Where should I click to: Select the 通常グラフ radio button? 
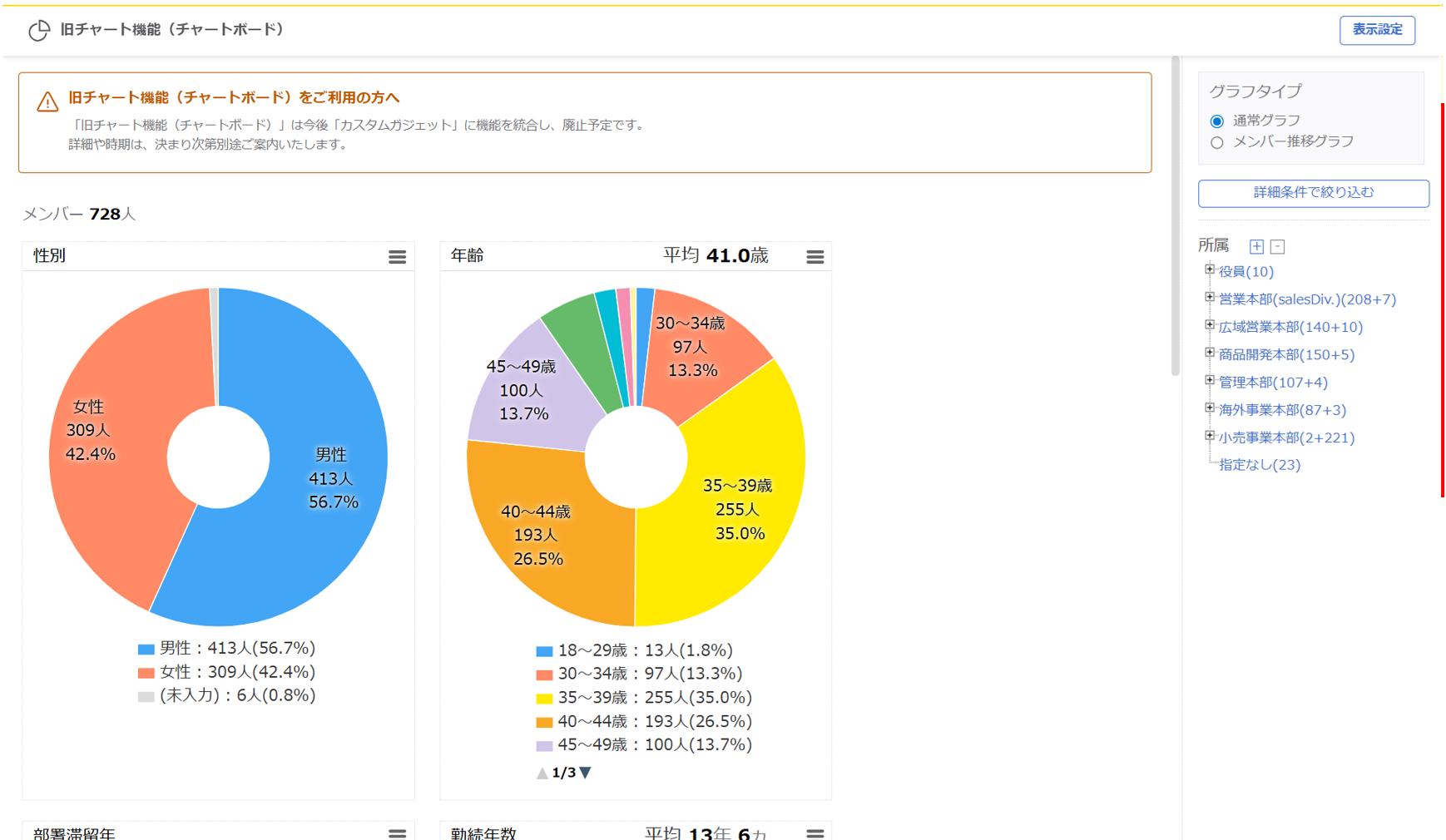point(1216,121)
